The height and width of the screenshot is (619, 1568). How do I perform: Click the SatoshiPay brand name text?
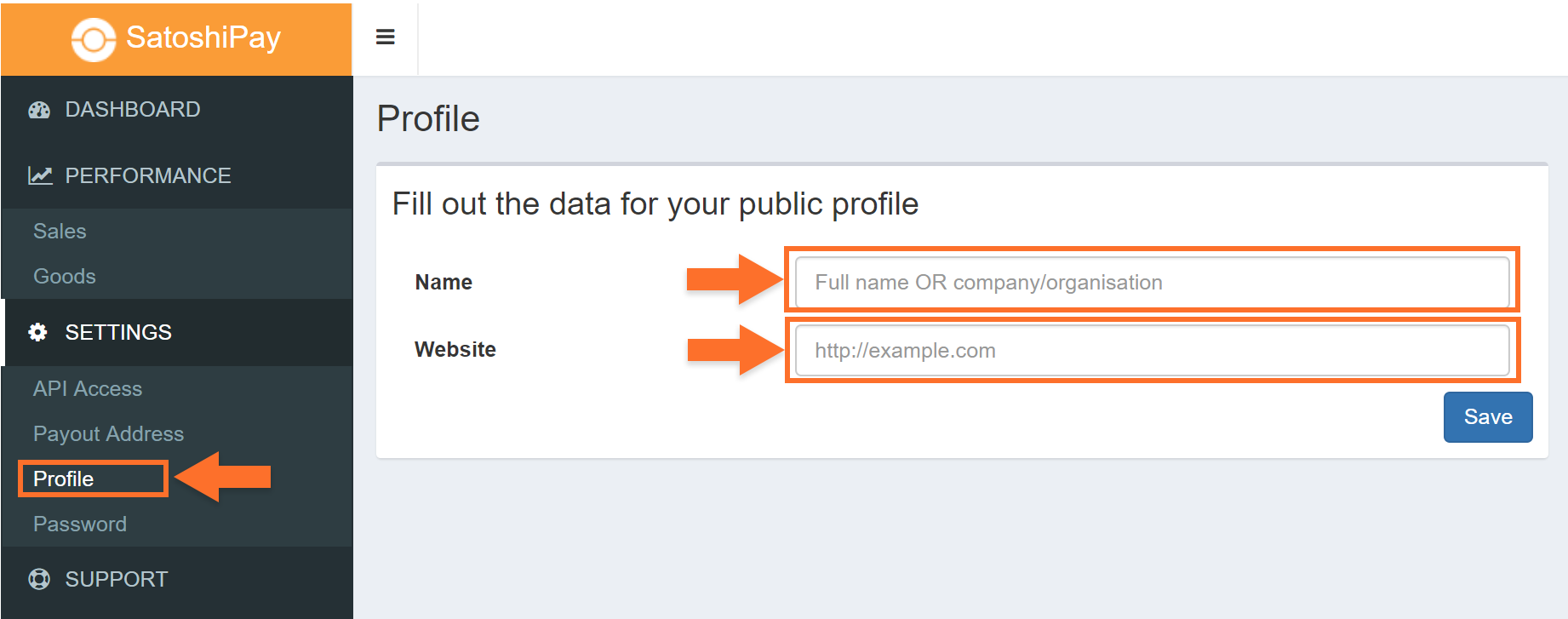pos(203,37)
